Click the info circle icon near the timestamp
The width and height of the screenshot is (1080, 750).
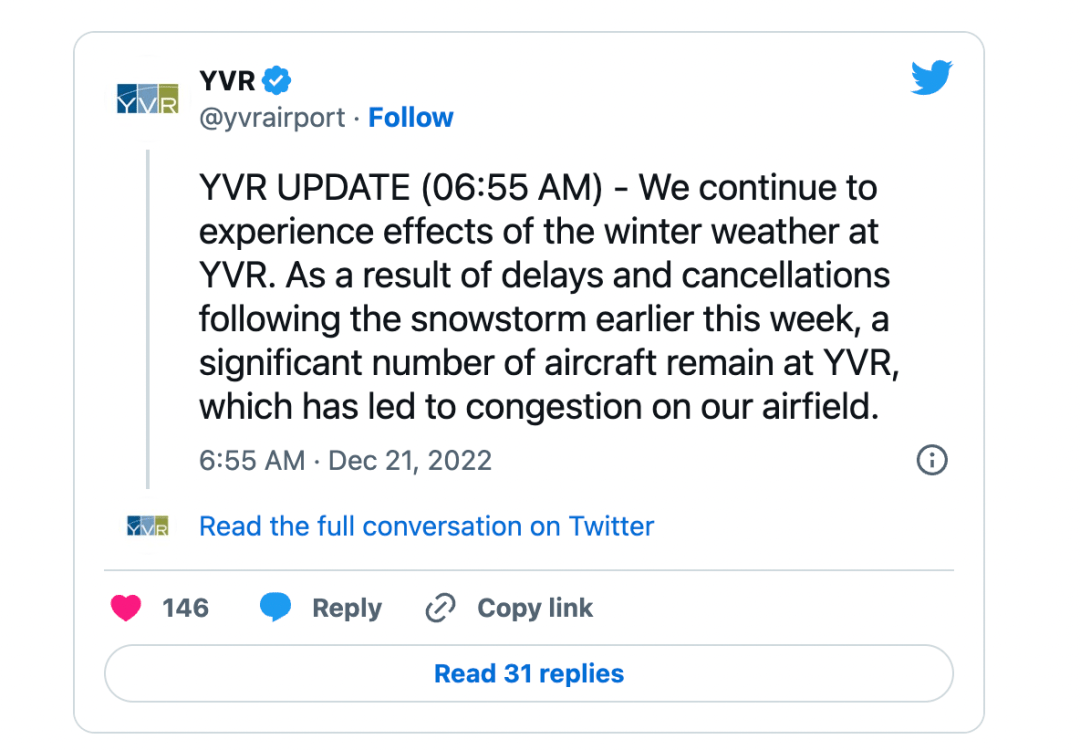tap(932, 460)
